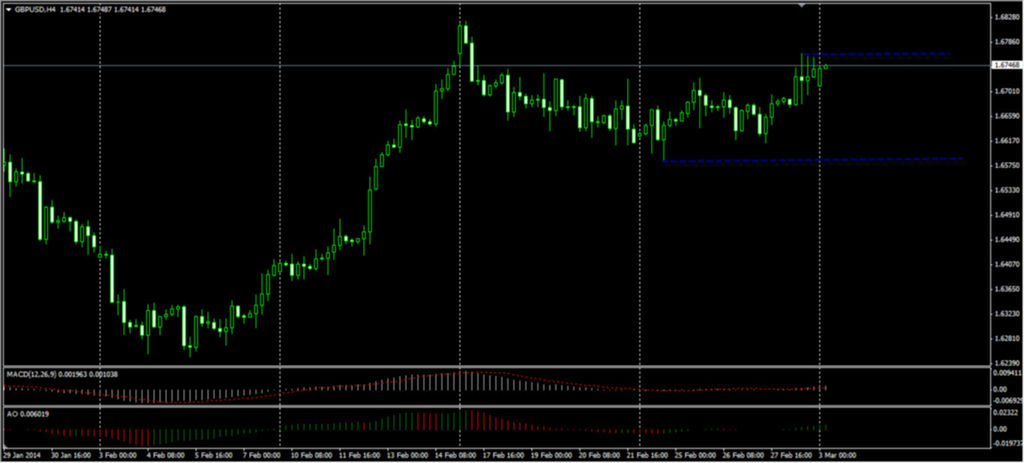Click the current price label 1.67468
1024x463 pixels.
[x=1006, y=66]
